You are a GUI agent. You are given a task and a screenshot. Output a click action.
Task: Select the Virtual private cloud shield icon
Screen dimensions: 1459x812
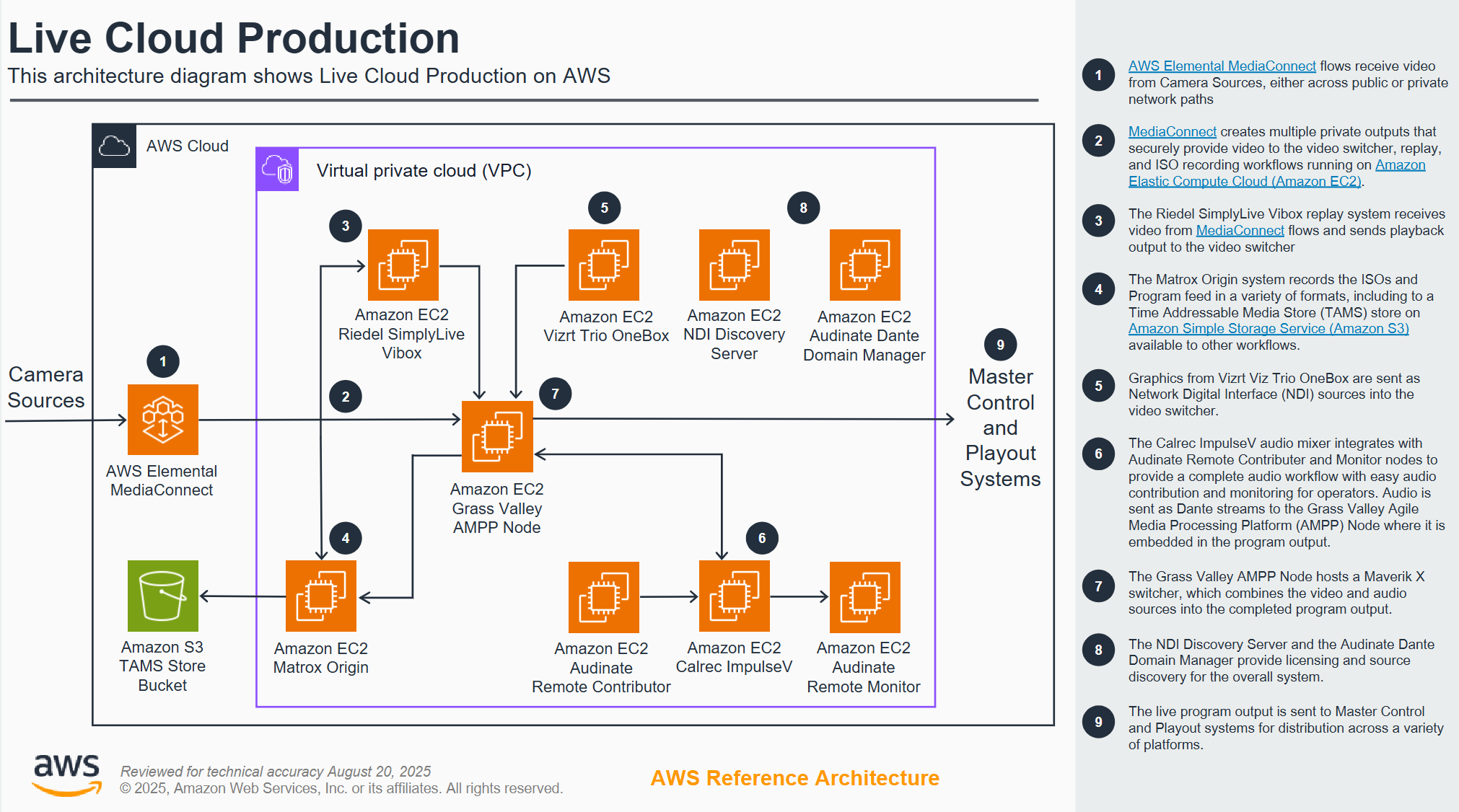277,169
